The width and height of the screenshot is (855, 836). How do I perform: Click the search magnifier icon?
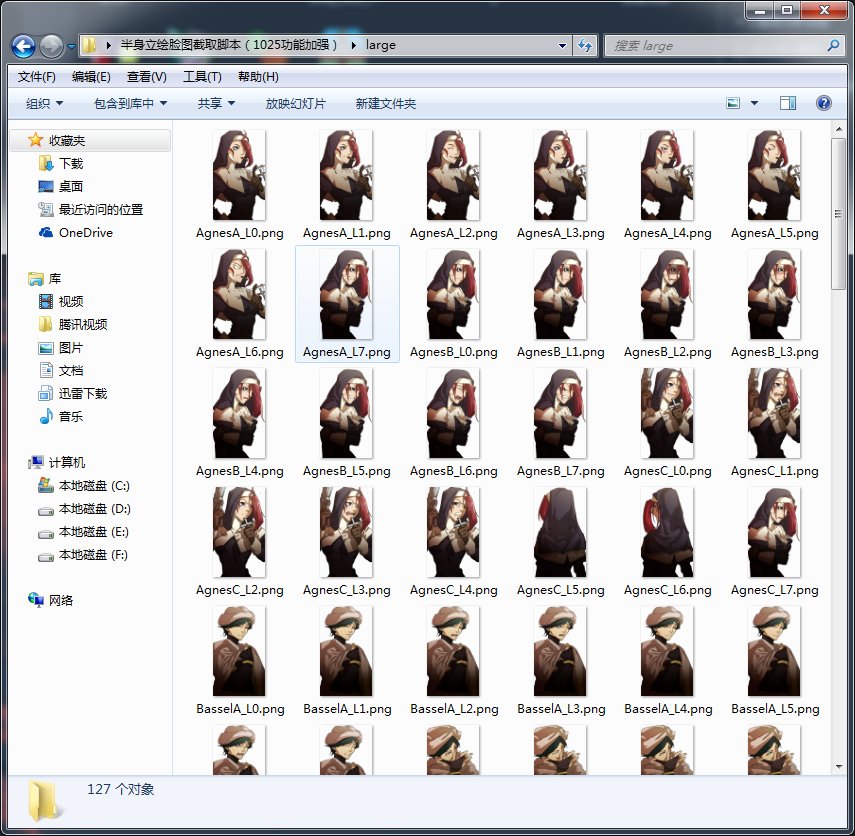pos(833,46)
